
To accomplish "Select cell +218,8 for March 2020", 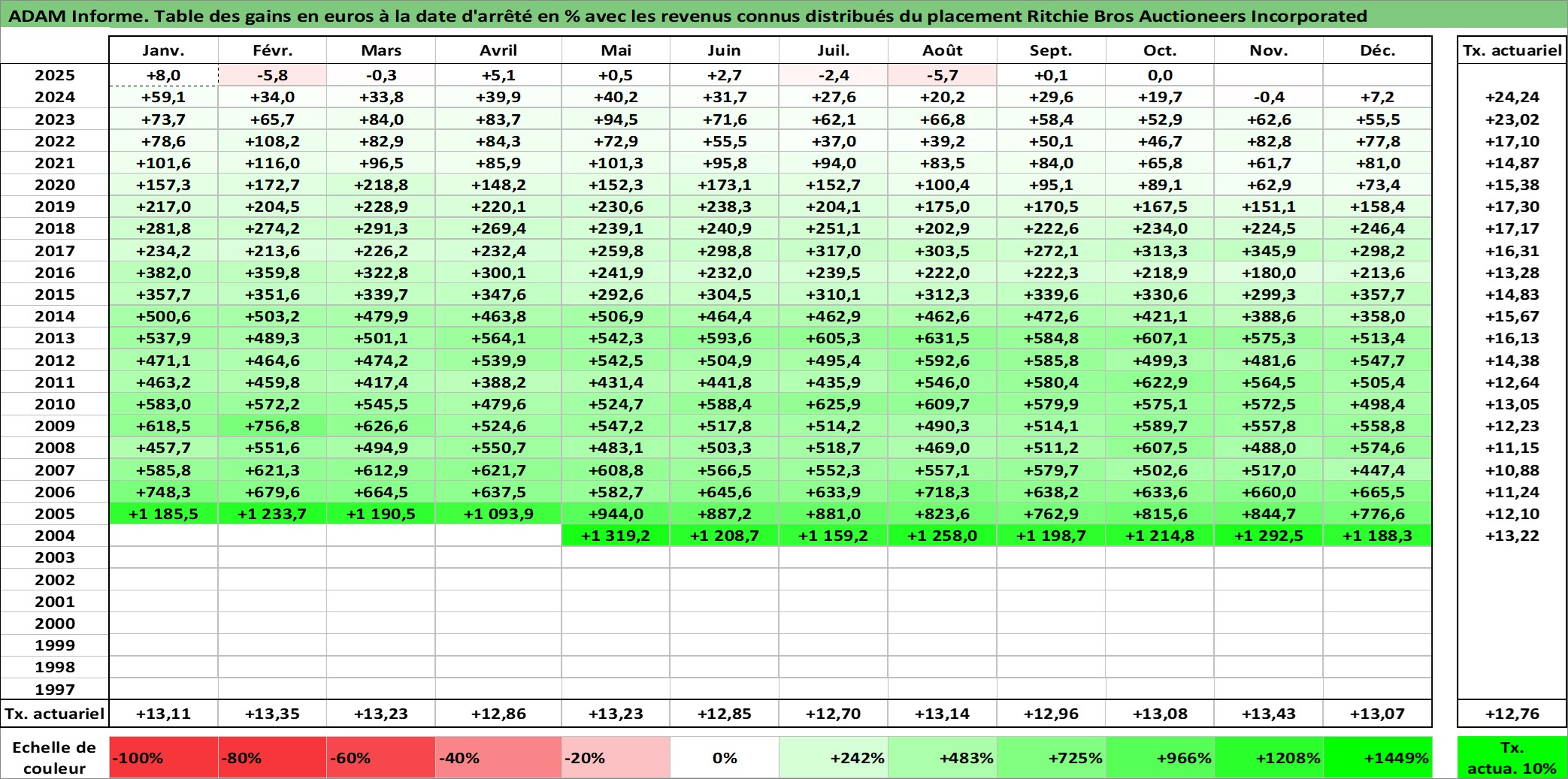I will point(381,185).
